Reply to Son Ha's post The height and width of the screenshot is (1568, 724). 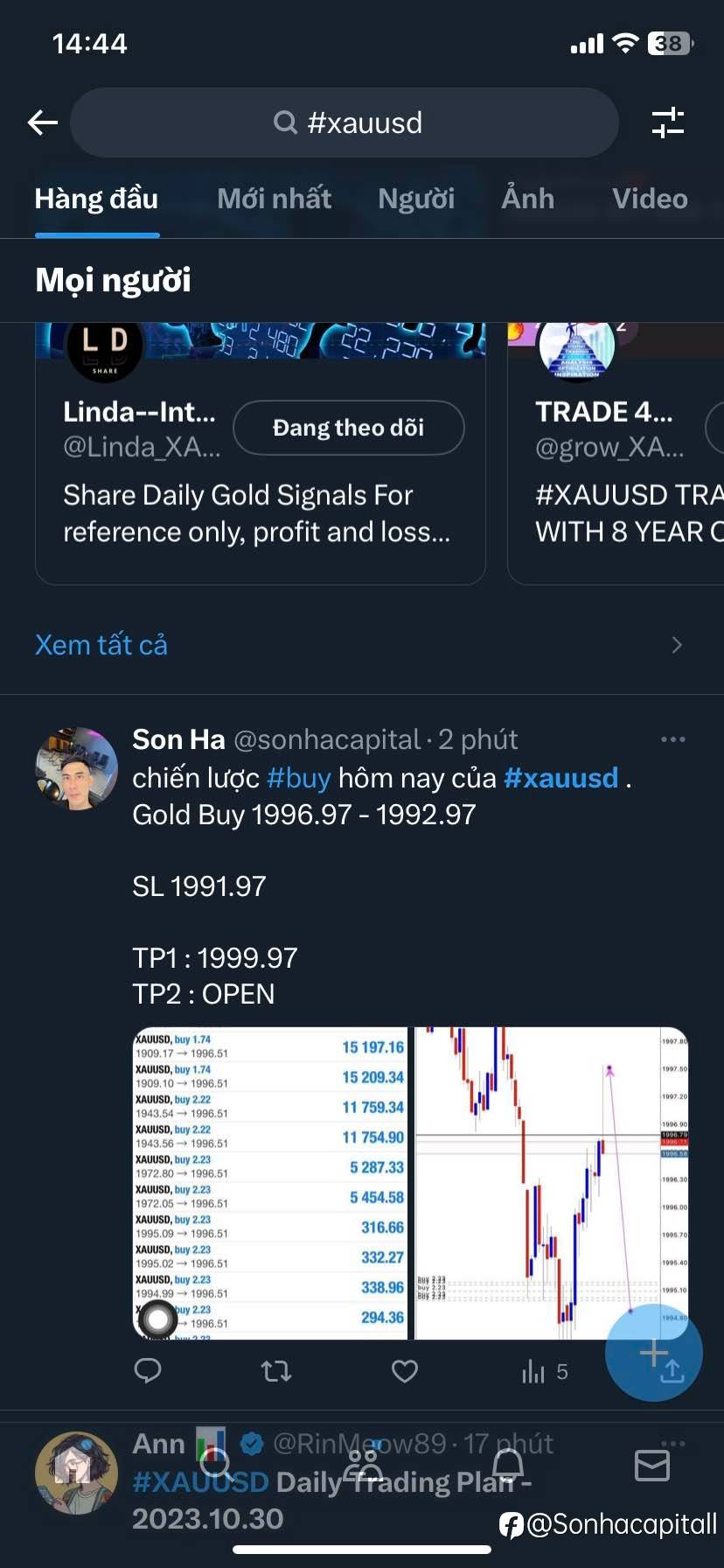click(x=148, y=1370)
